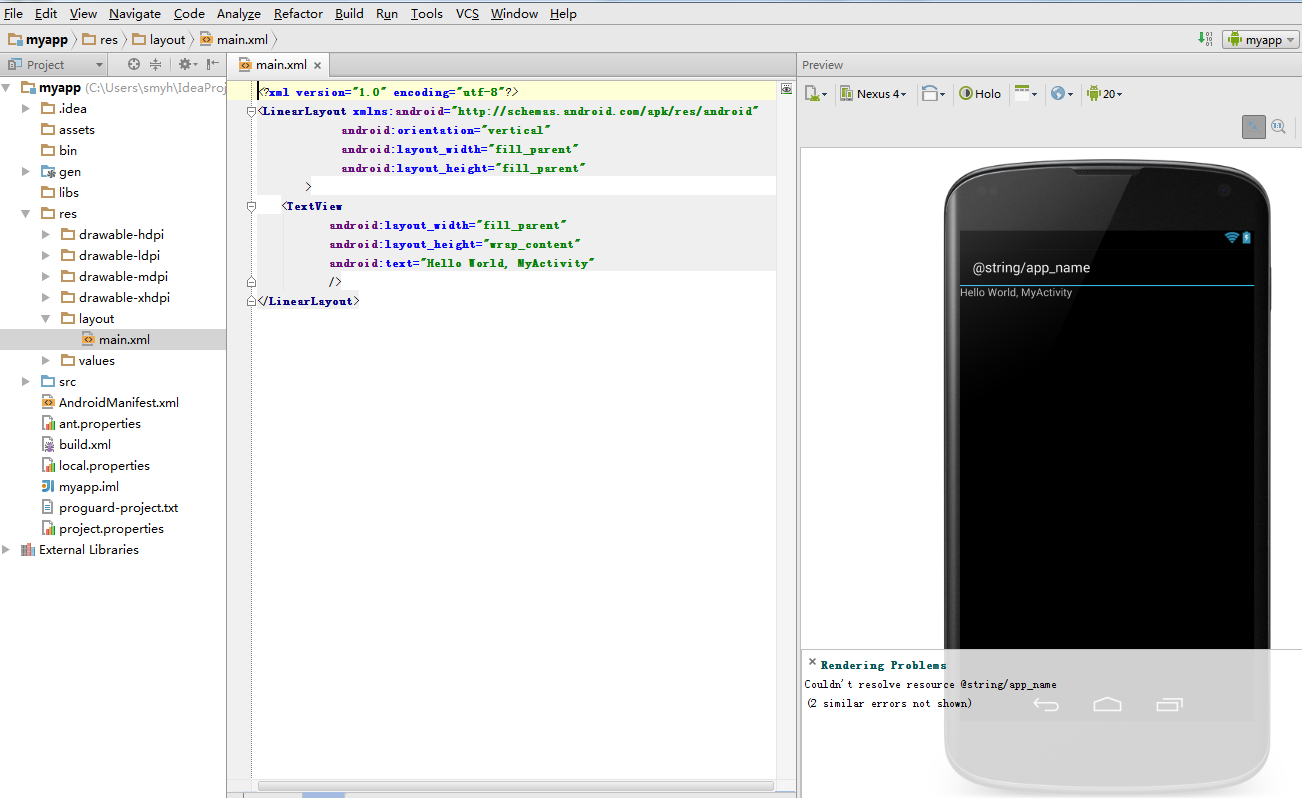Click the Make Project build icon
The image size is (1302, 798).
1205,39
